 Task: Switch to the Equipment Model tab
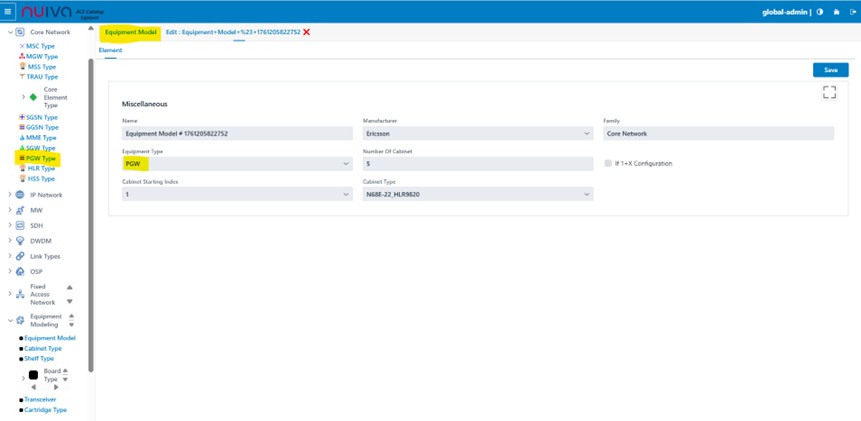(x=131, y=32)
